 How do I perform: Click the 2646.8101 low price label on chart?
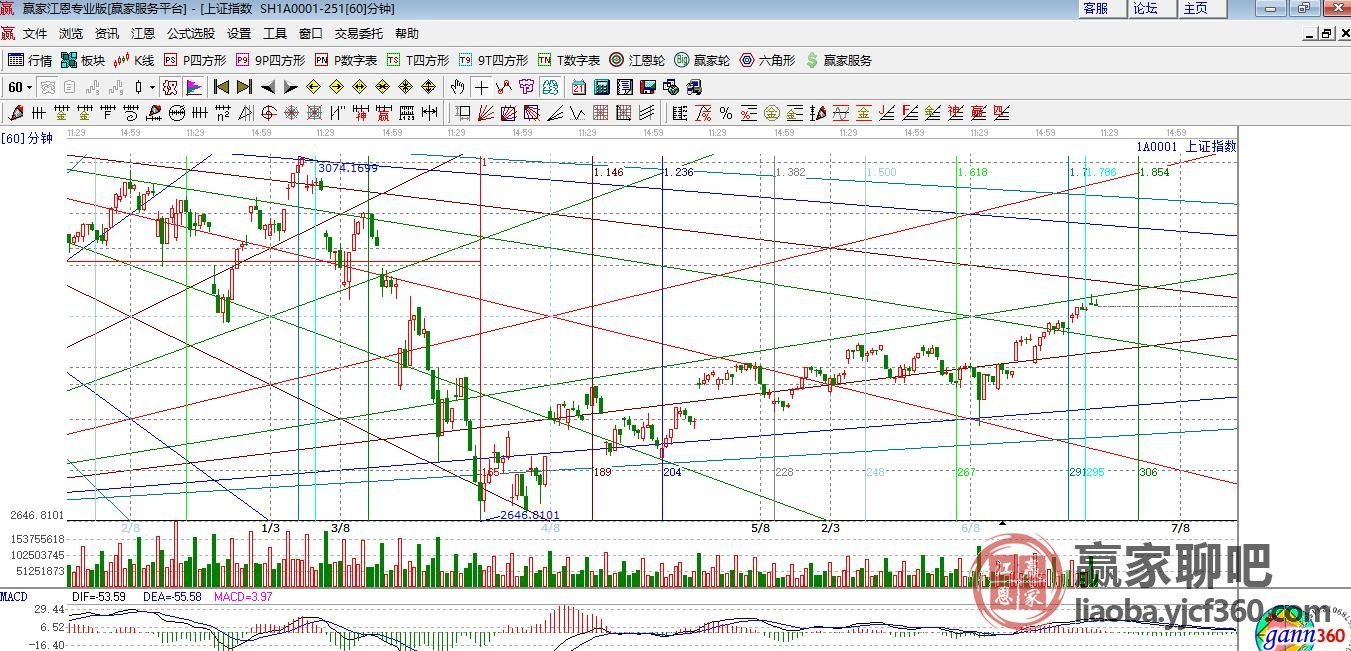click(529, 516)
